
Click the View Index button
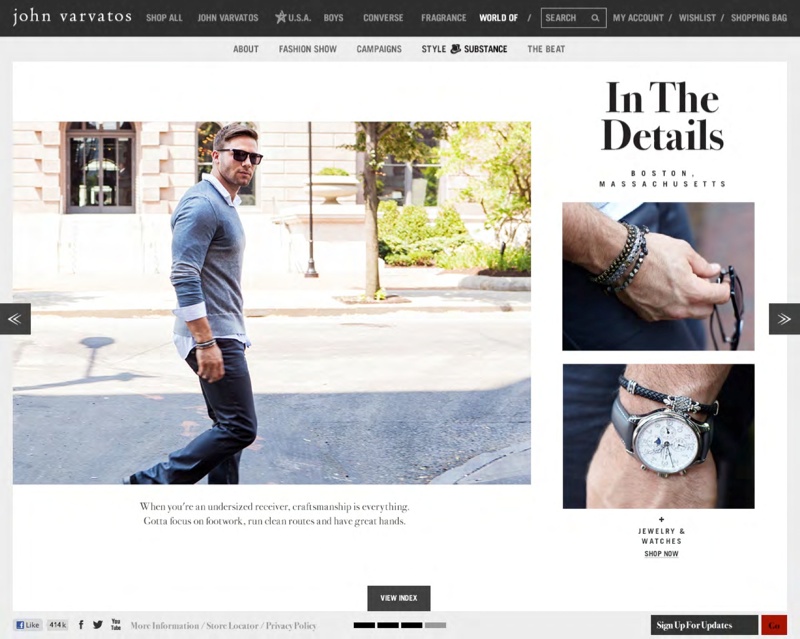pos(399,598)
